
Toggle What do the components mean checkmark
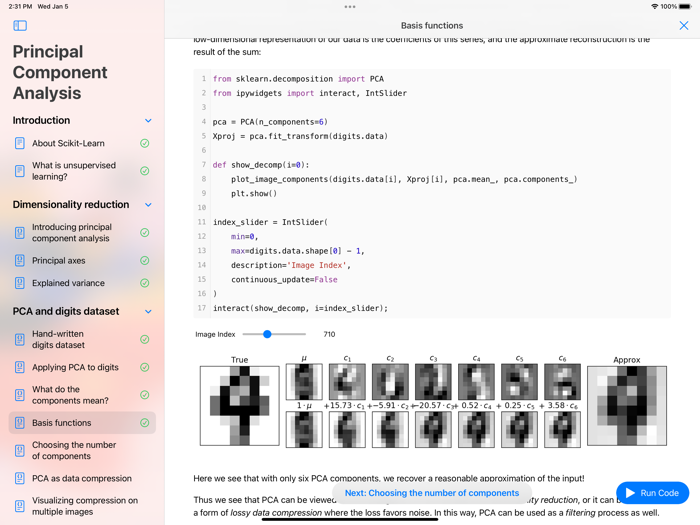pyautogui.click(x=145, y=395)
